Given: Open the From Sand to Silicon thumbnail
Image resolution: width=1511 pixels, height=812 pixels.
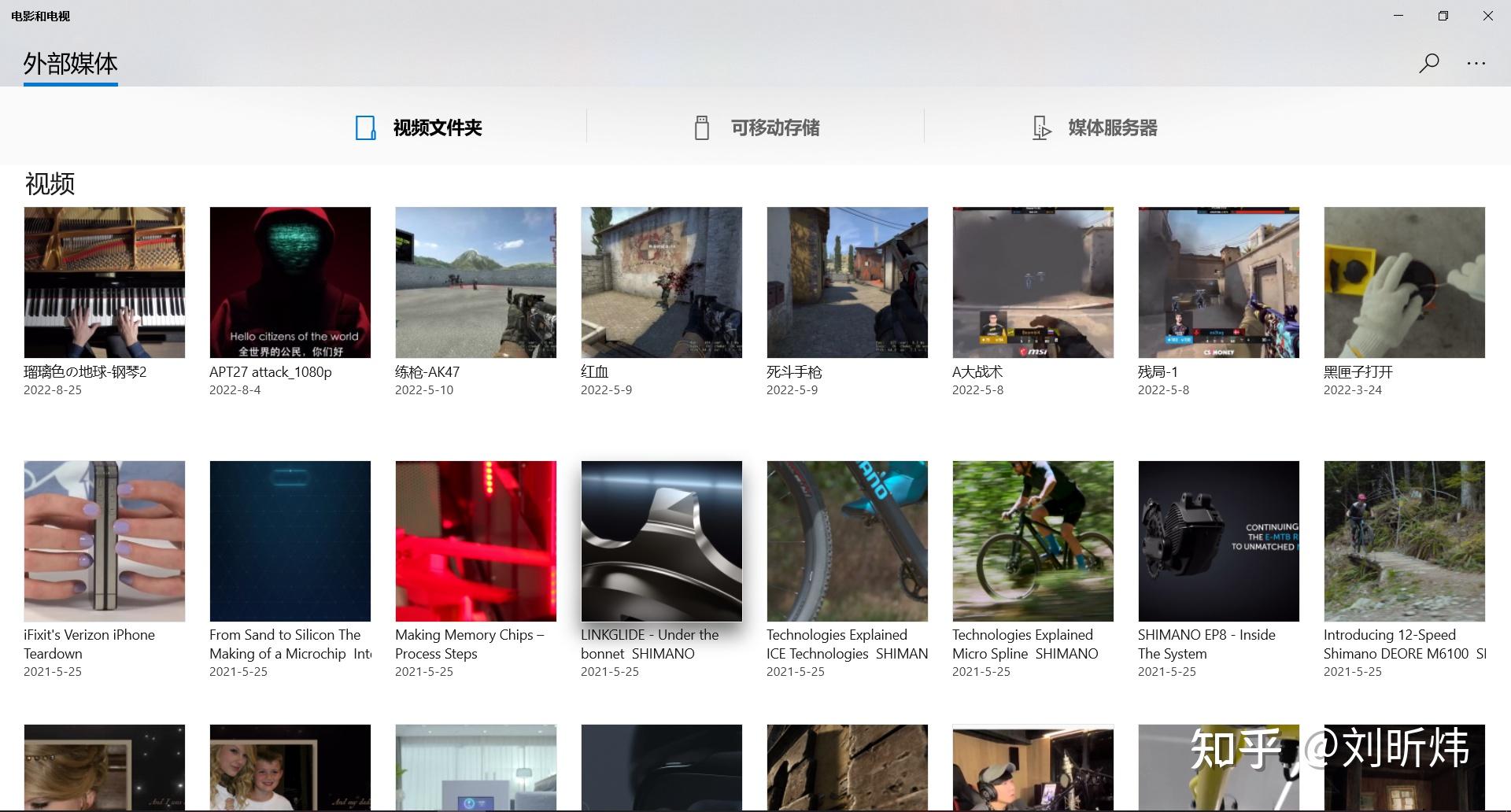Looking at the screenshot, I should (x=290, y=541).
